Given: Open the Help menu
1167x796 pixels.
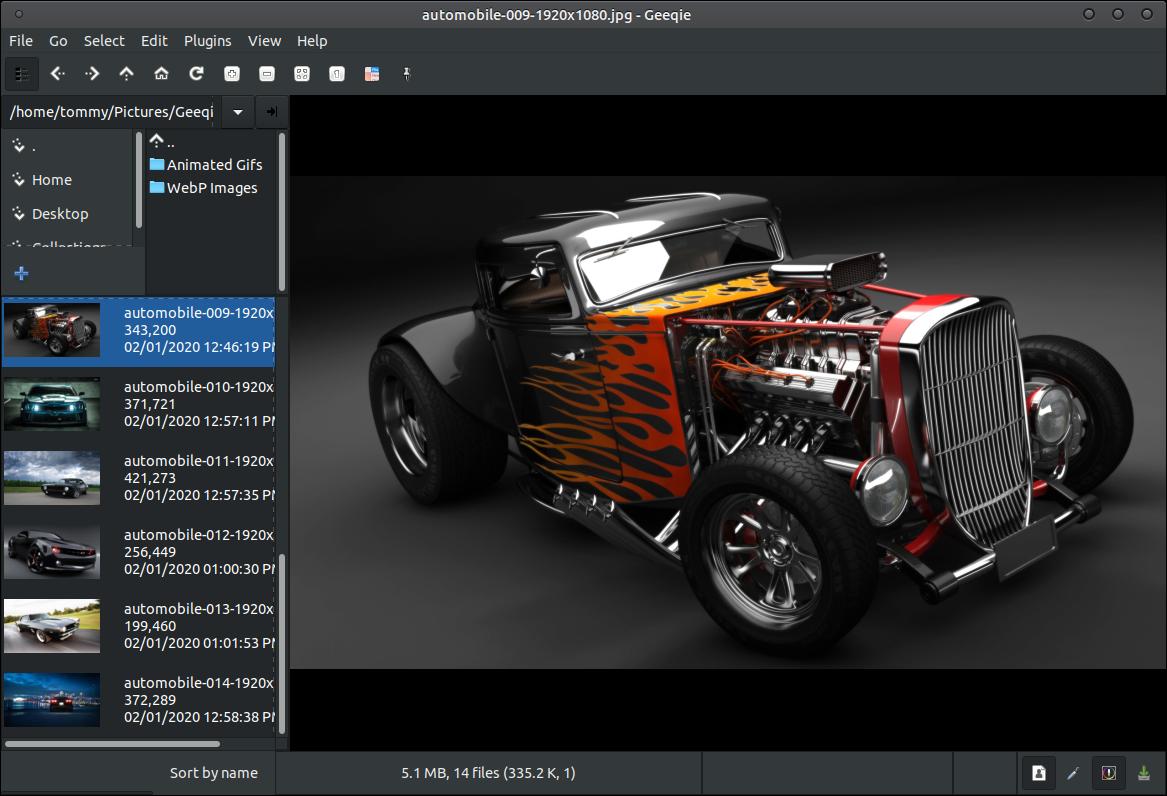Looking at the screenshot, I should [x=312, y=41].
